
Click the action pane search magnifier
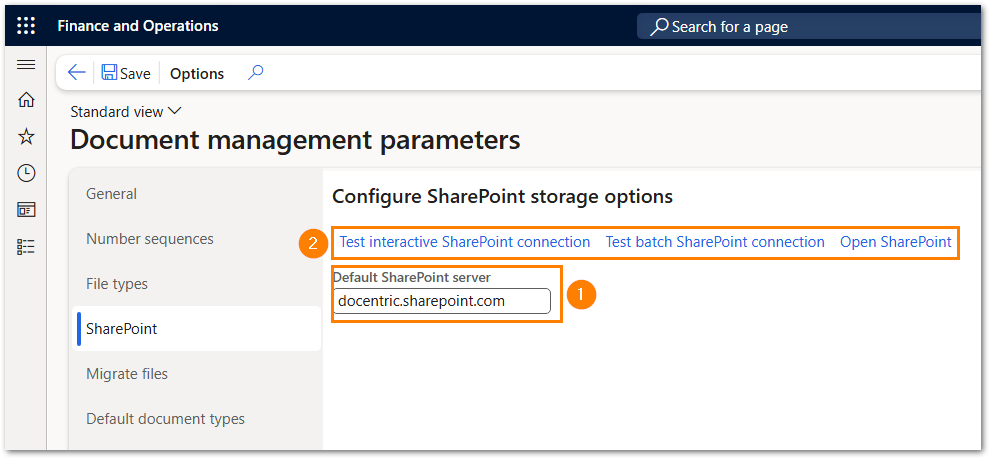pyautogui.click(x=256, y=72)
